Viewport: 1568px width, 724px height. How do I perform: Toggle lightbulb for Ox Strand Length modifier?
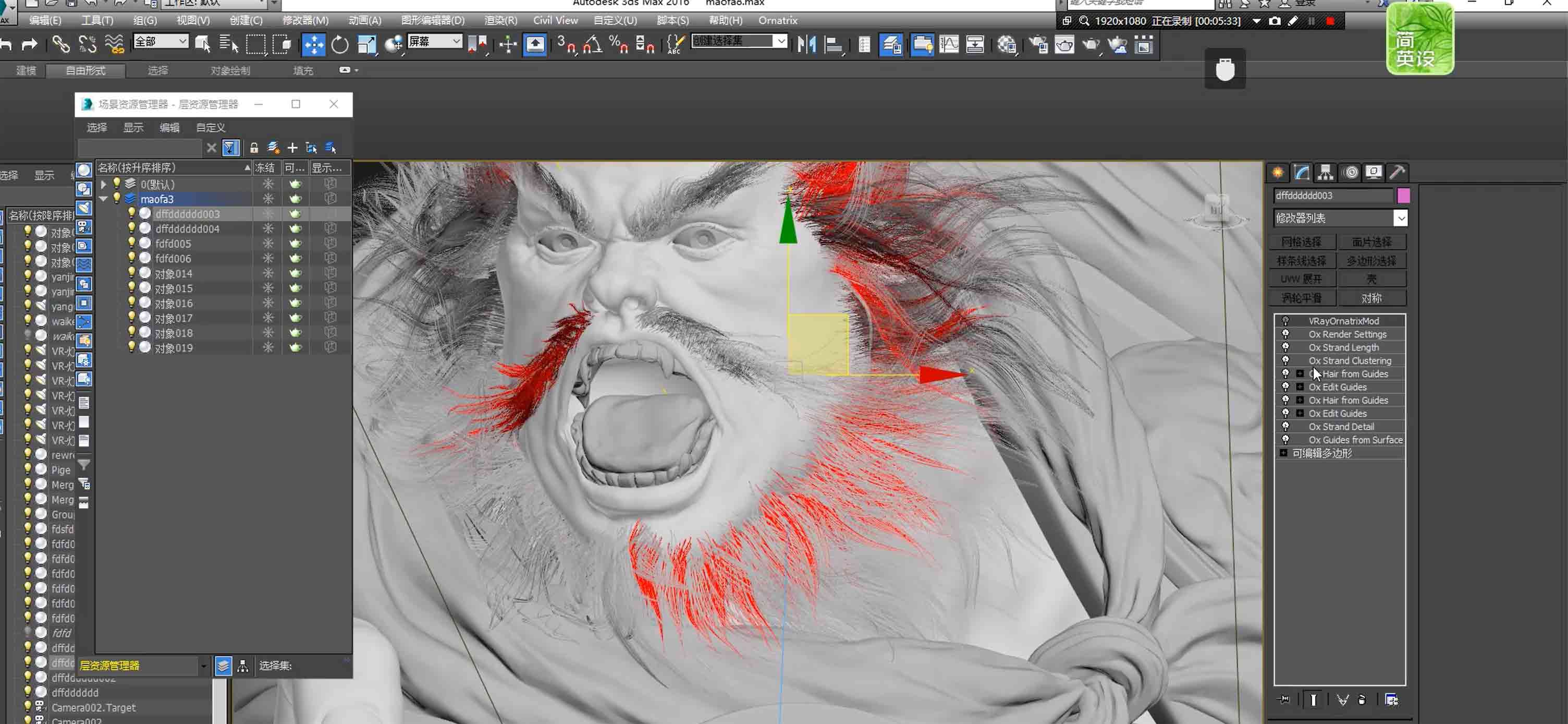1285,347
